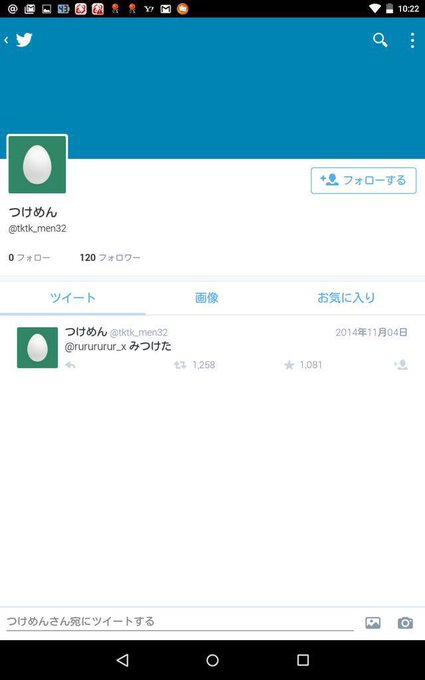Switch to the お気に入り tab
This screenshot has width=425, height=680.
[x=346, y=298]
